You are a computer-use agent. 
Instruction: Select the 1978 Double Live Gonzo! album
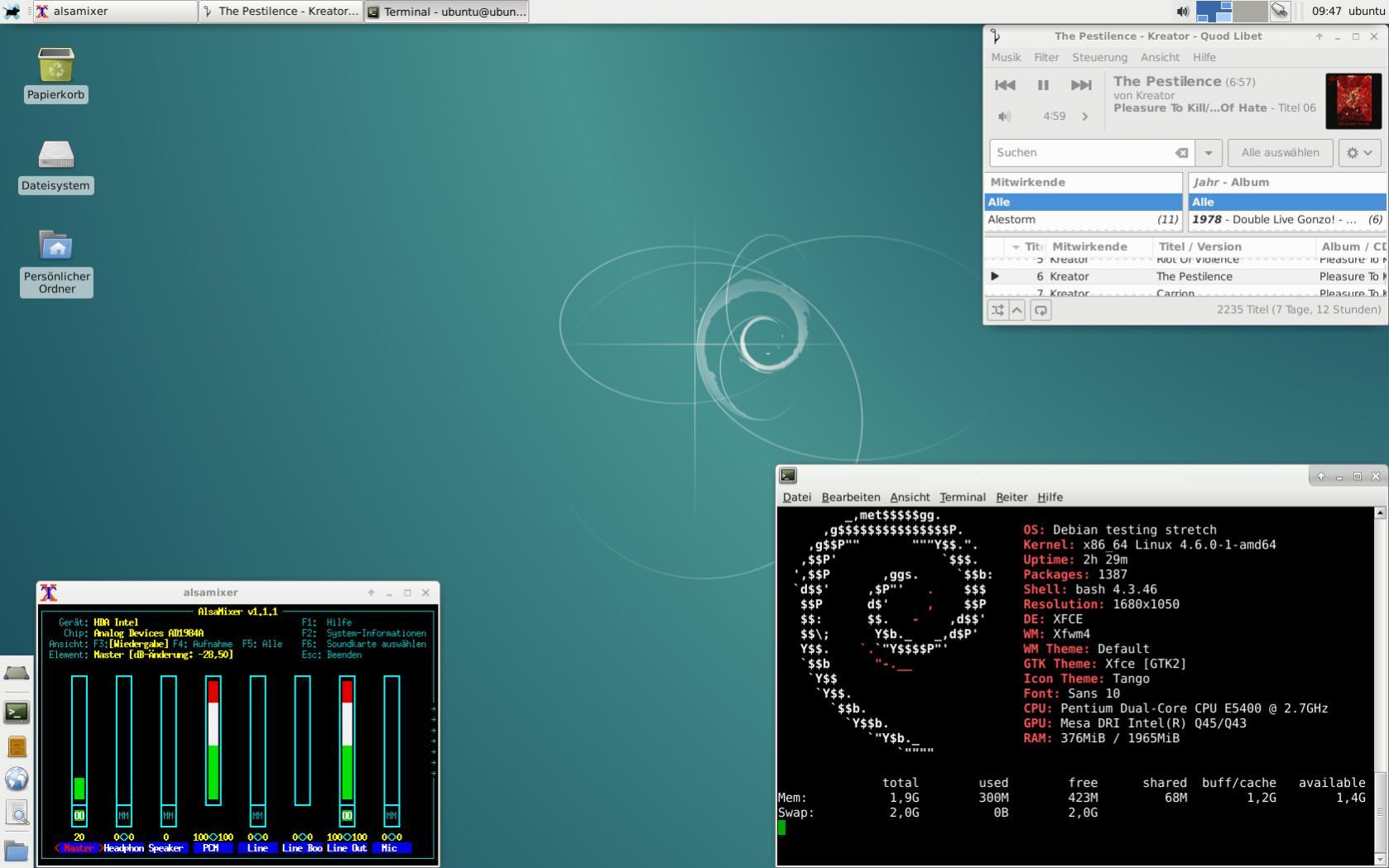[x=1287, y=219]
